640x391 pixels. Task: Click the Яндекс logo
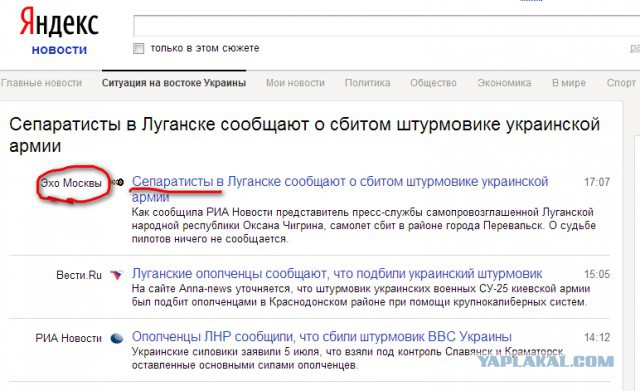pyautogui.click(x=59, y=23)
